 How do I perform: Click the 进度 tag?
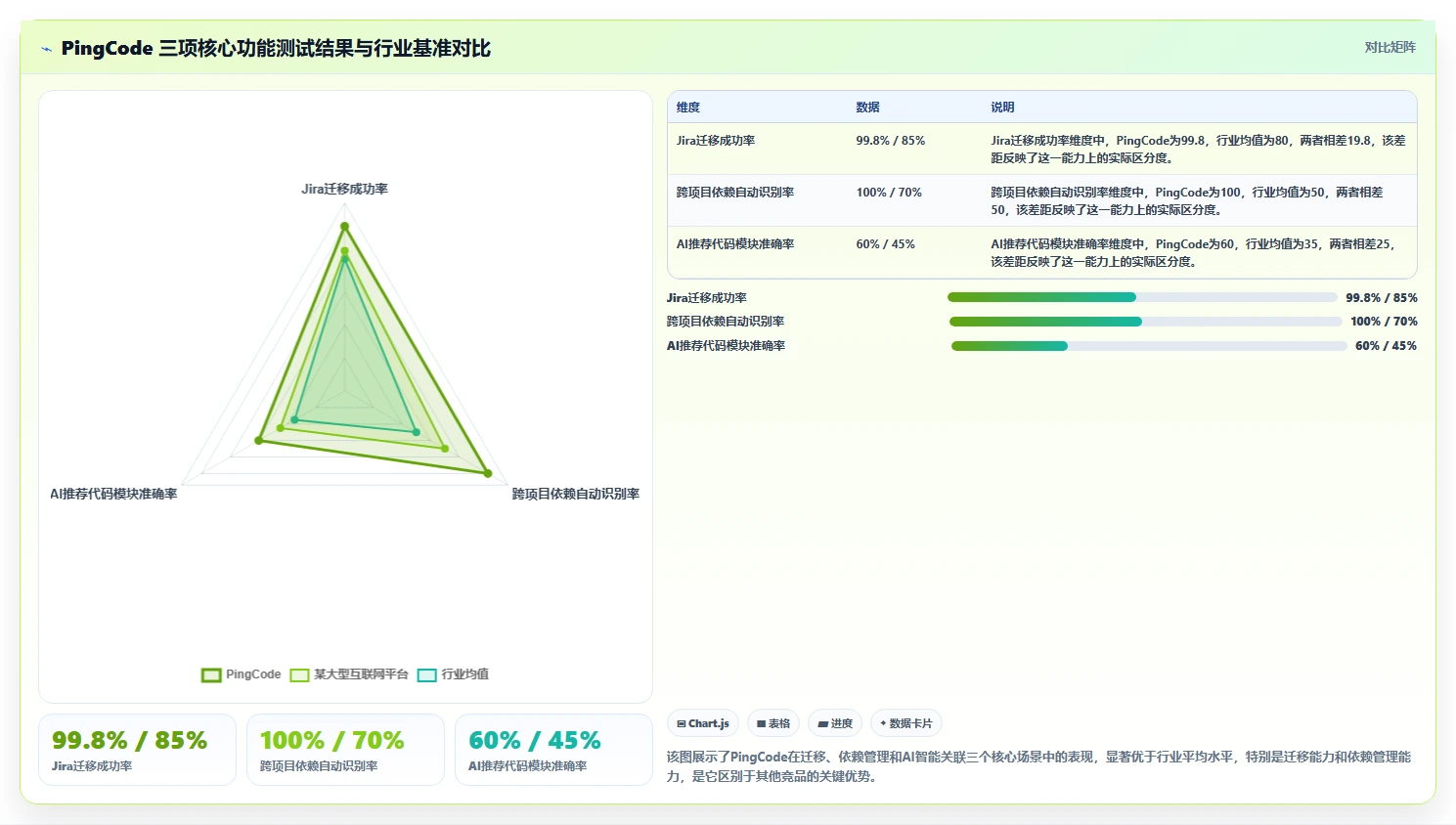click(835, 723)
